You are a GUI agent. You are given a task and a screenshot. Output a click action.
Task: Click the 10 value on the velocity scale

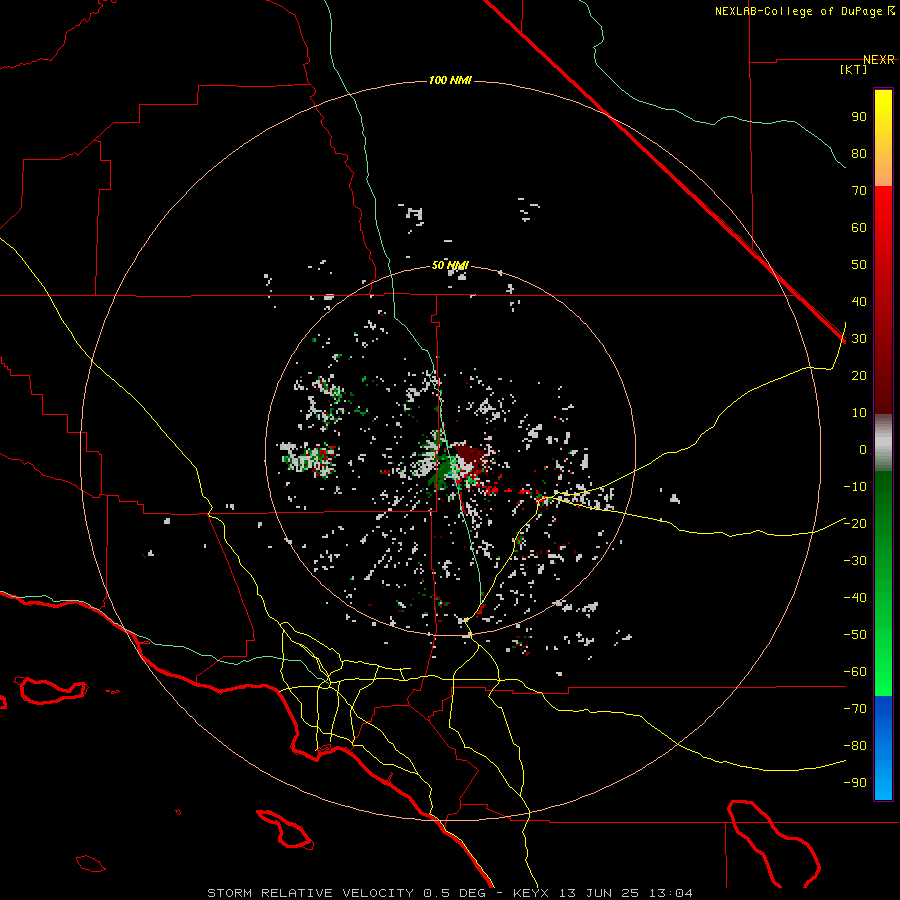click(x=859, y=413)
